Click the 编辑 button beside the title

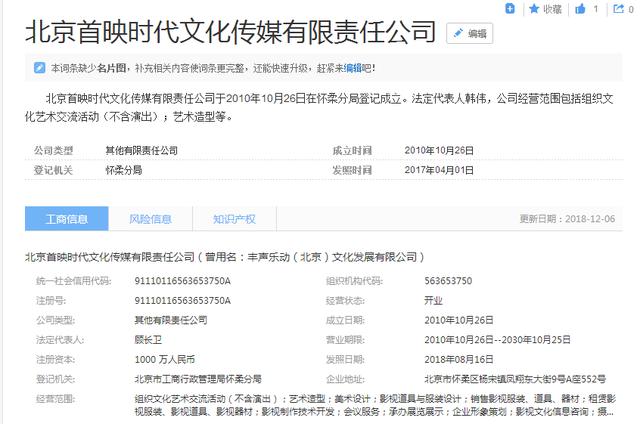(469, 33)
